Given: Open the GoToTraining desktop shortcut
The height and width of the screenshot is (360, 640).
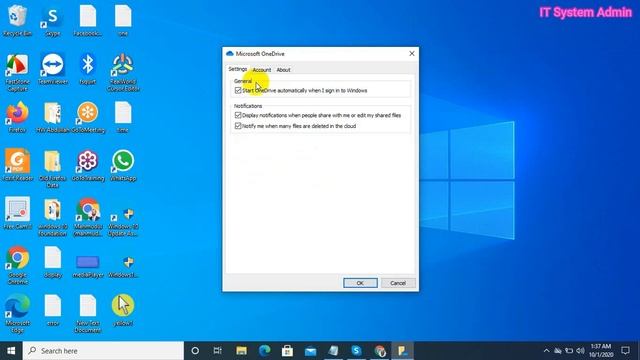Looking at the screenshot, I should coord(88,165).
